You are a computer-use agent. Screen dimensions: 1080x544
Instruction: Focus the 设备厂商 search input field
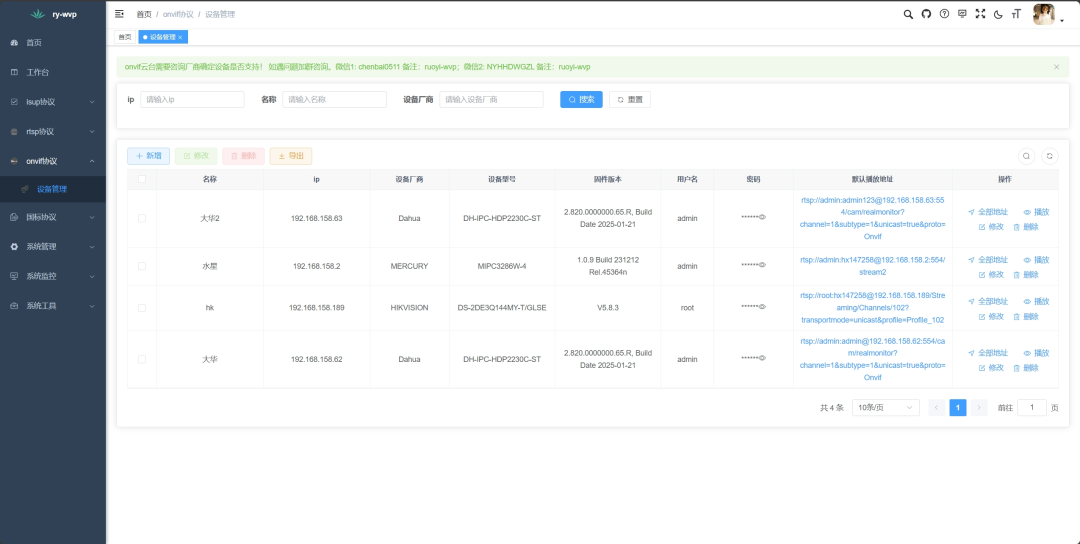(x=491, y=99)
